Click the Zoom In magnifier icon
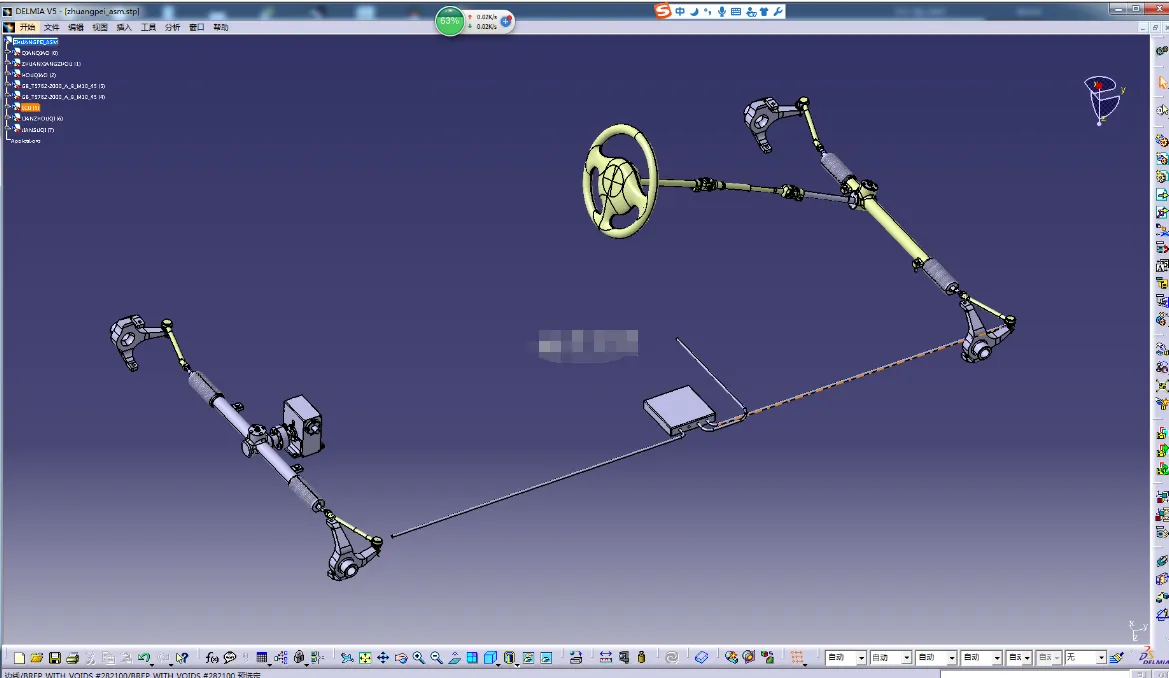1169x678 pixels. [x=419, y=658]
